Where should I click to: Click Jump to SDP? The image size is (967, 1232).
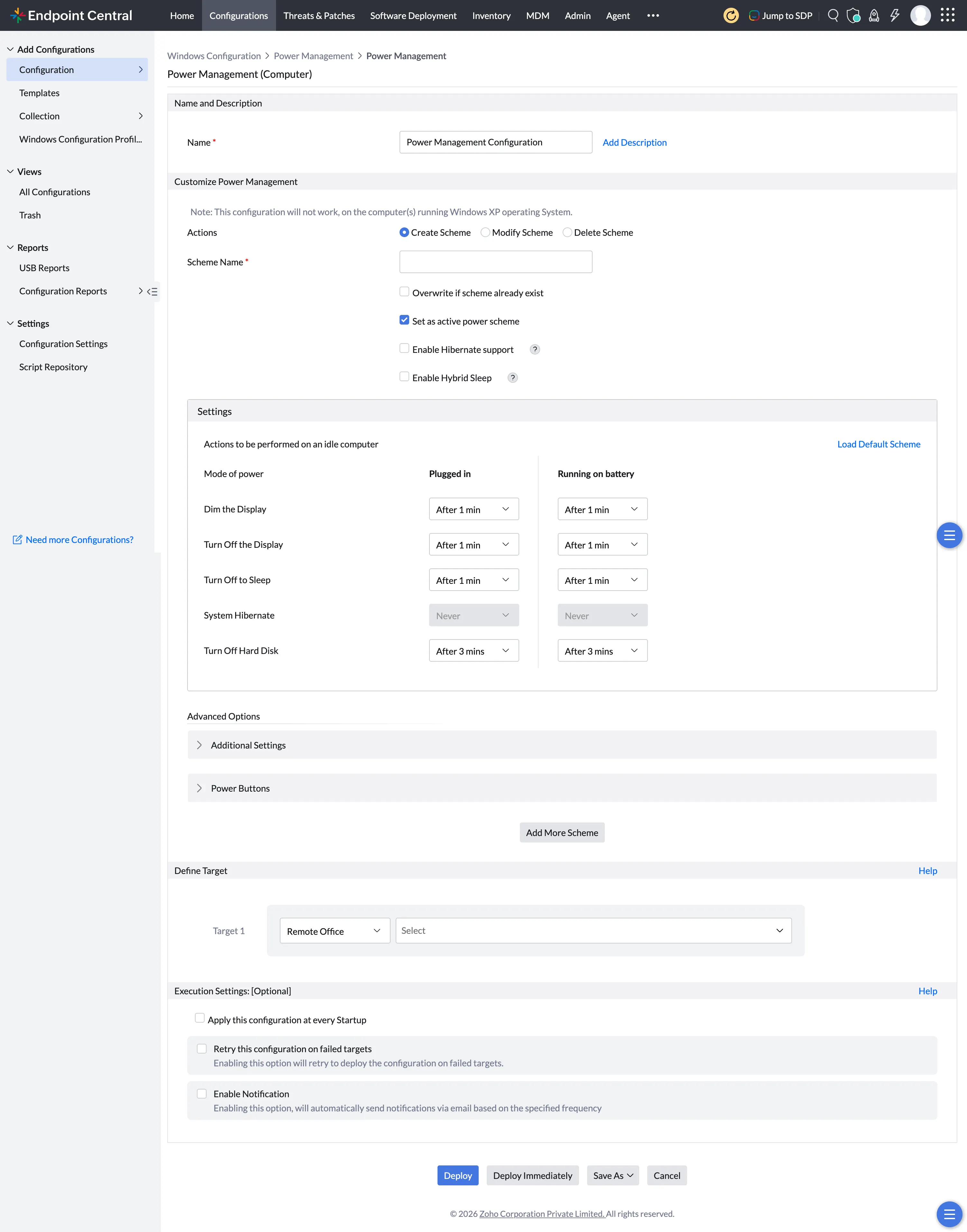click(x=780, y=15)
